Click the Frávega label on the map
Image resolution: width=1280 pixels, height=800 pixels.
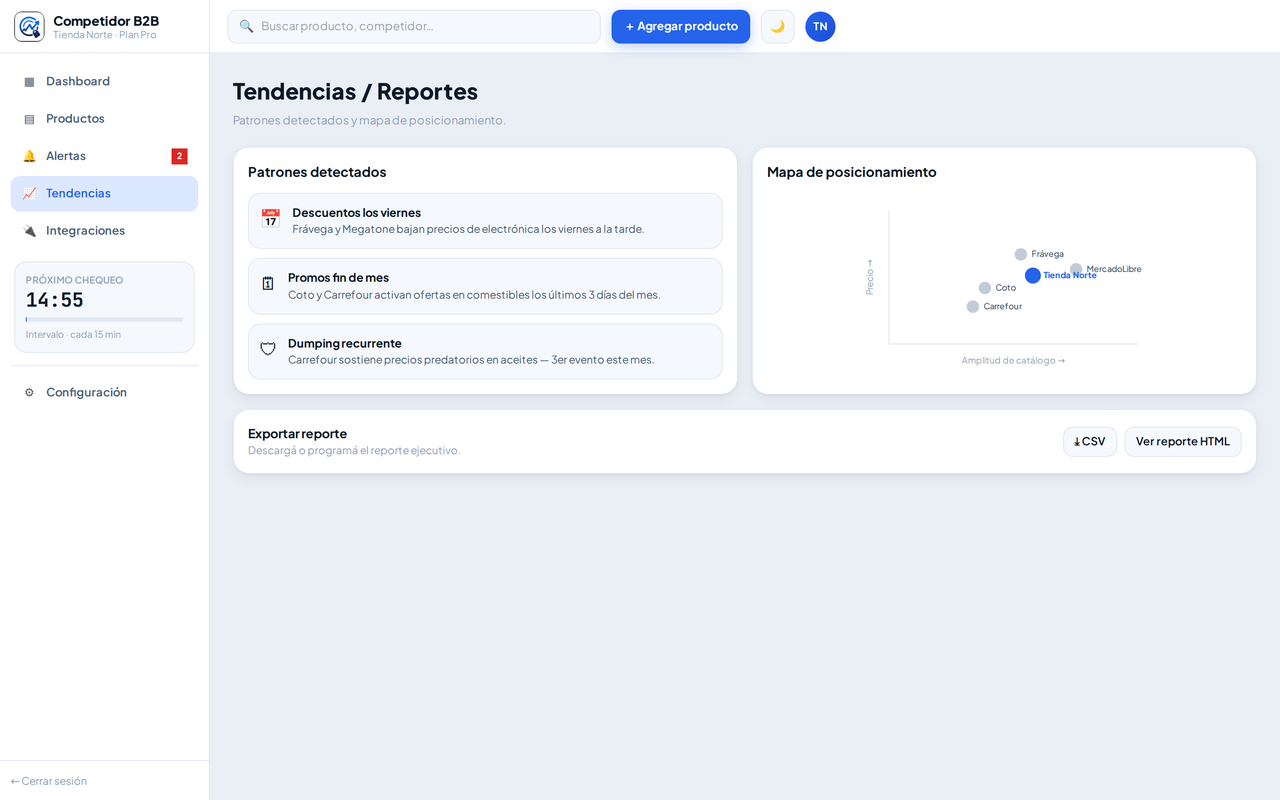(x=1048, y=254)
